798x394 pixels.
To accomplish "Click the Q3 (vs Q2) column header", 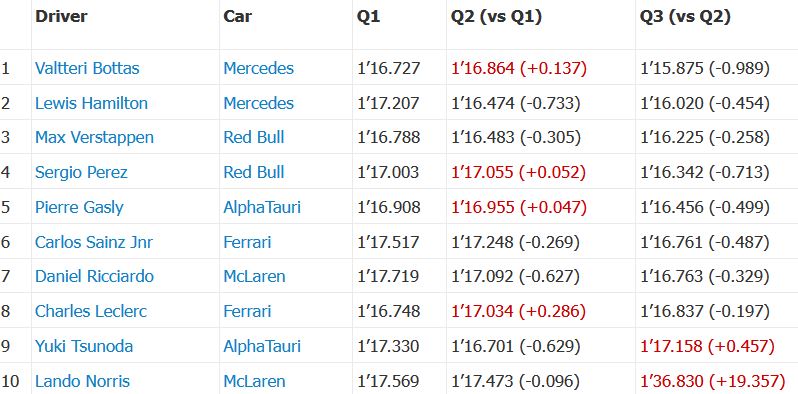I will tap(685, 17).
